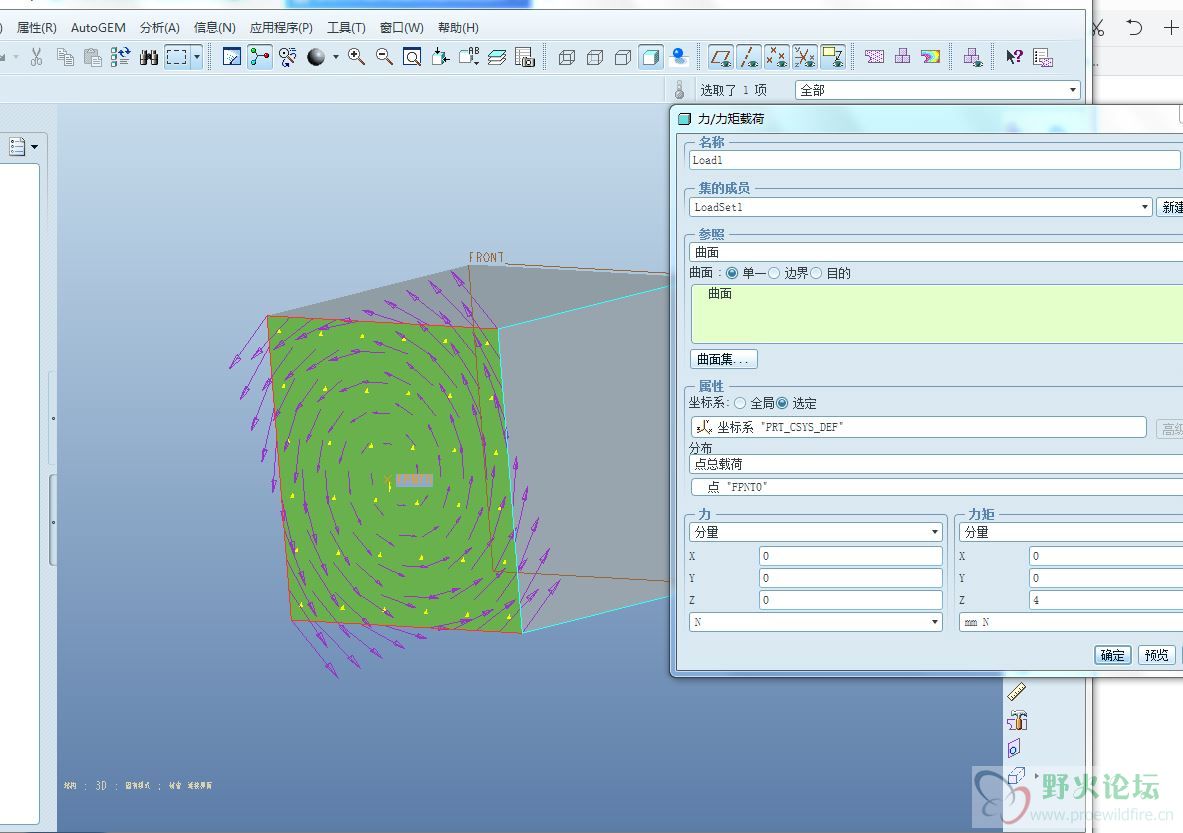Select the 边界 surface radio option

click(x=774, y=273)
